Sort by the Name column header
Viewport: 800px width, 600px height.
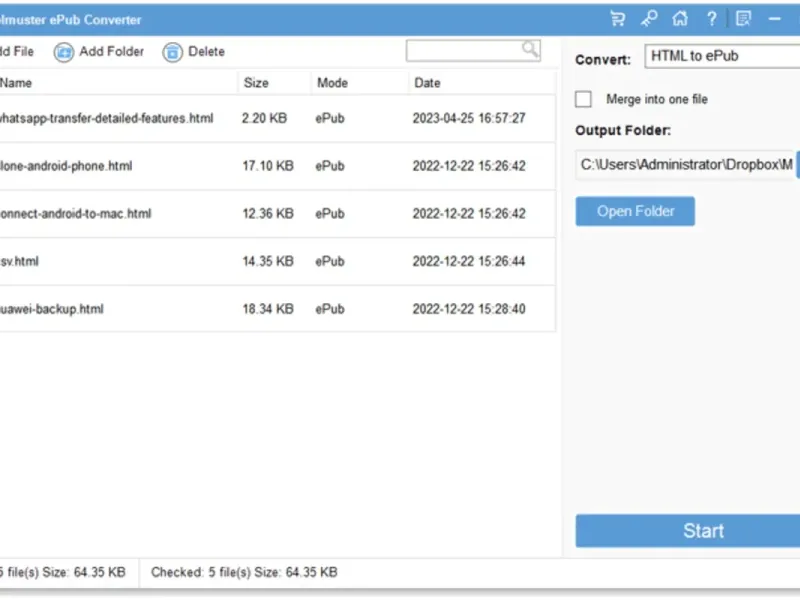pos(118,83)
